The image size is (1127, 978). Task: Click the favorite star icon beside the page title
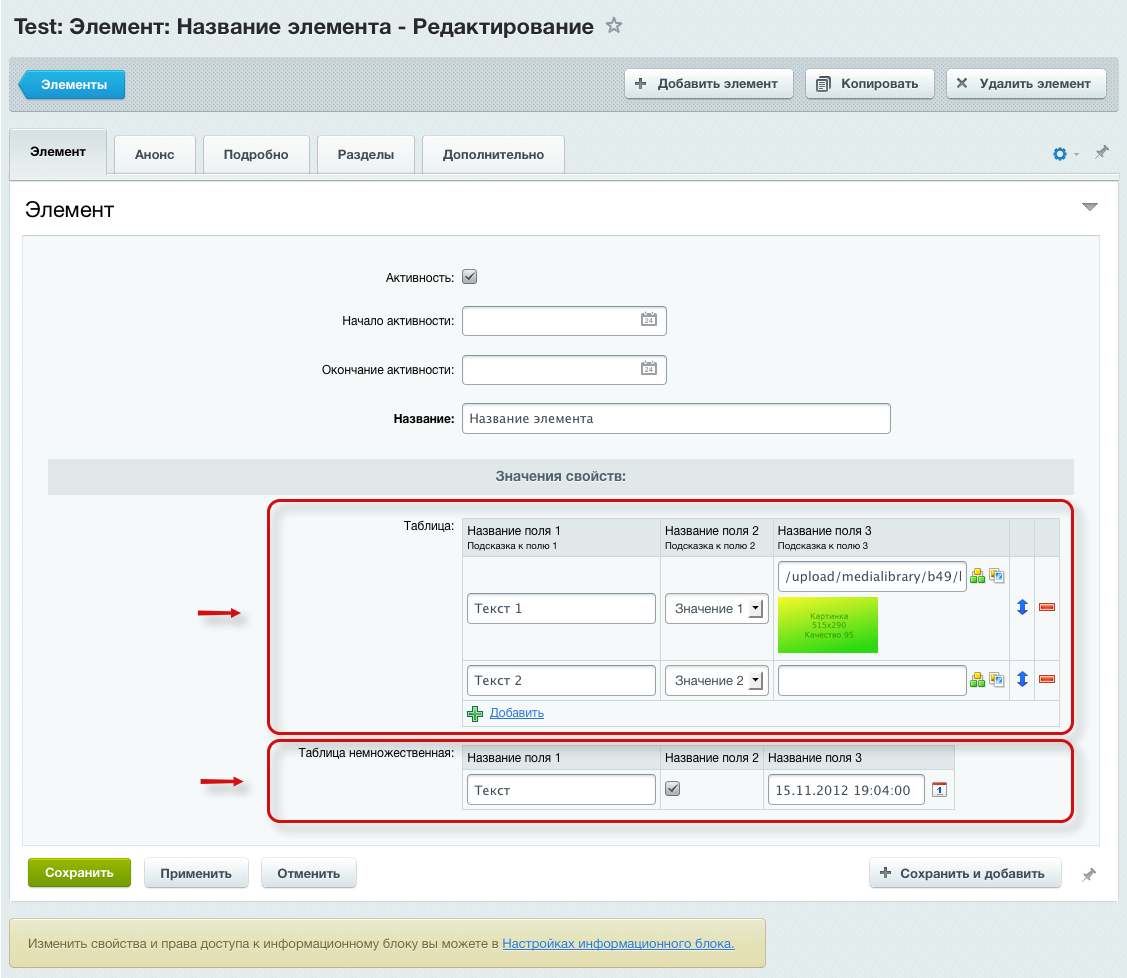click(614, 26)
